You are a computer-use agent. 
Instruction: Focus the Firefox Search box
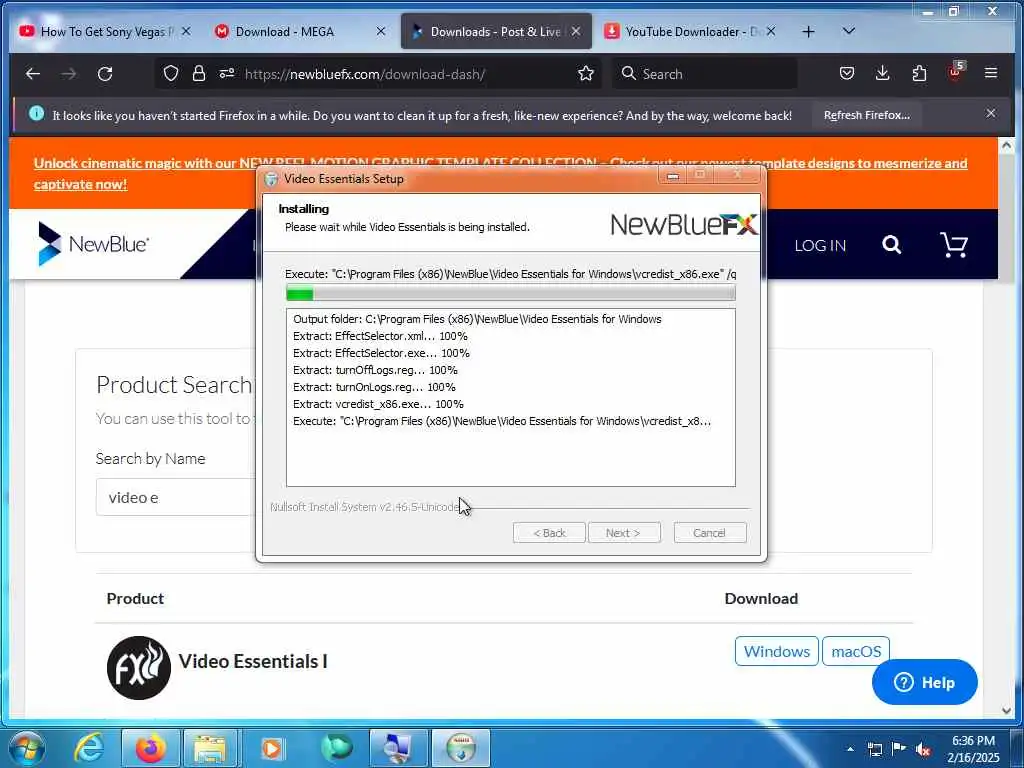tap(705, 74)
